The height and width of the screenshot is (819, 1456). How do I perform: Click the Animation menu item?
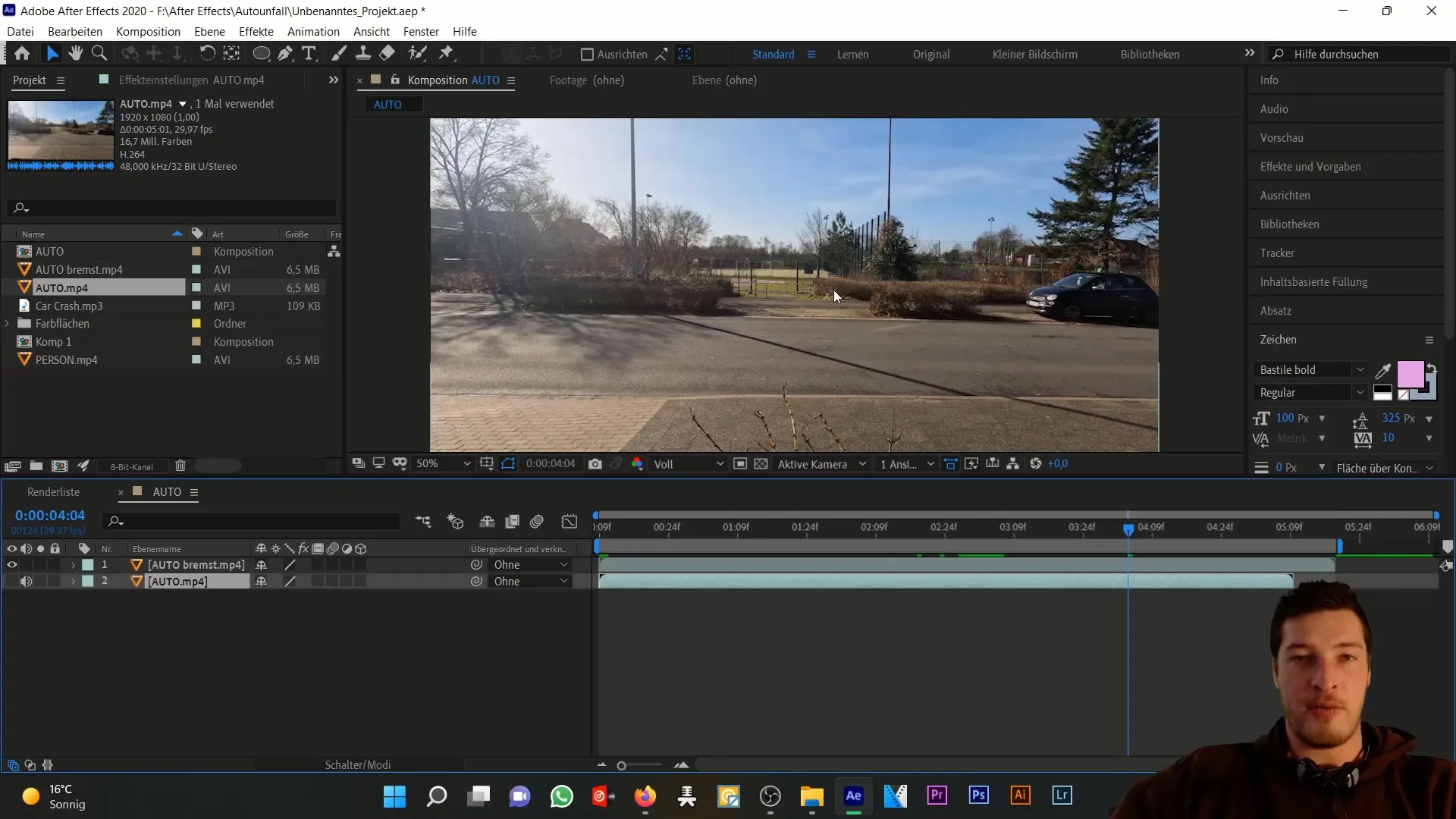(313, 31)
